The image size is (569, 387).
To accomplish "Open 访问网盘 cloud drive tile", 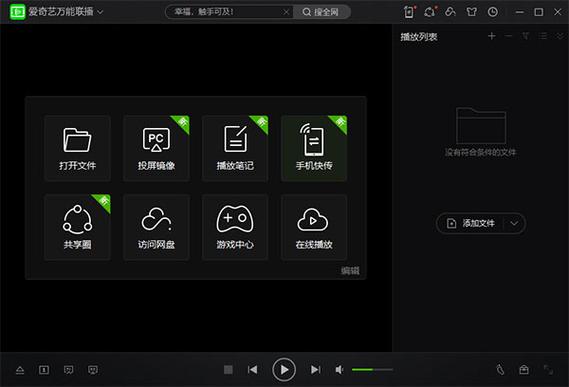I will tap(156, 227).
